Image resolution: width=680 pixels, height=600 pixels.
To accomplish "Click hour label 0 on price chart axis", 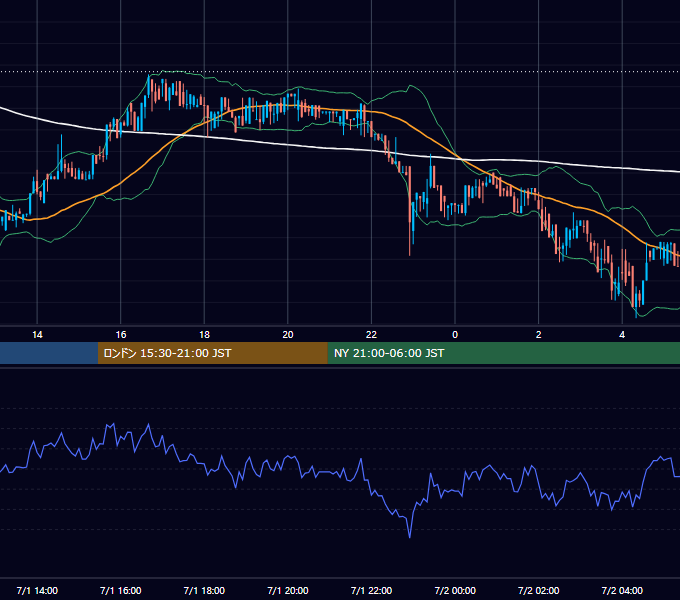I will pyautogui.click(x=455, y=335).
